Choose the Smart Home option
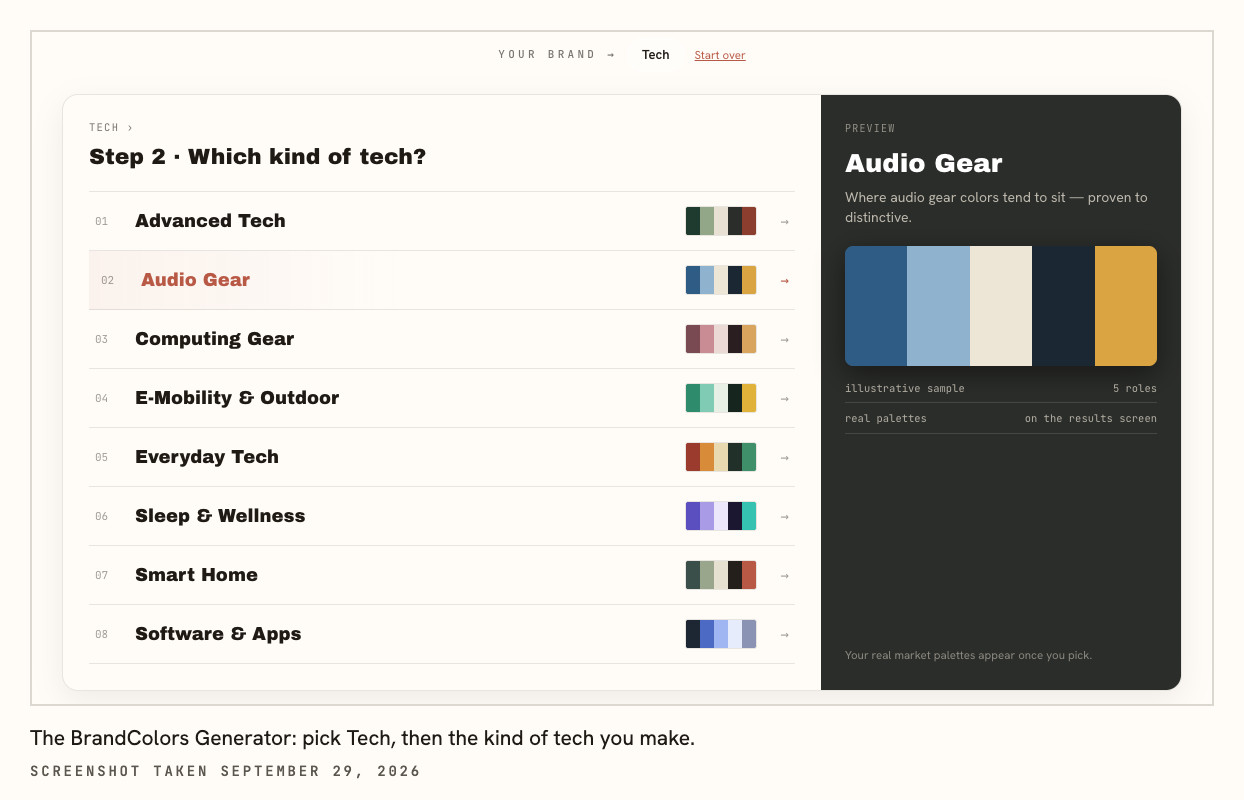The width and height of the screenshot is (1244, 800). pyautogui.click(x=442, y=575)
